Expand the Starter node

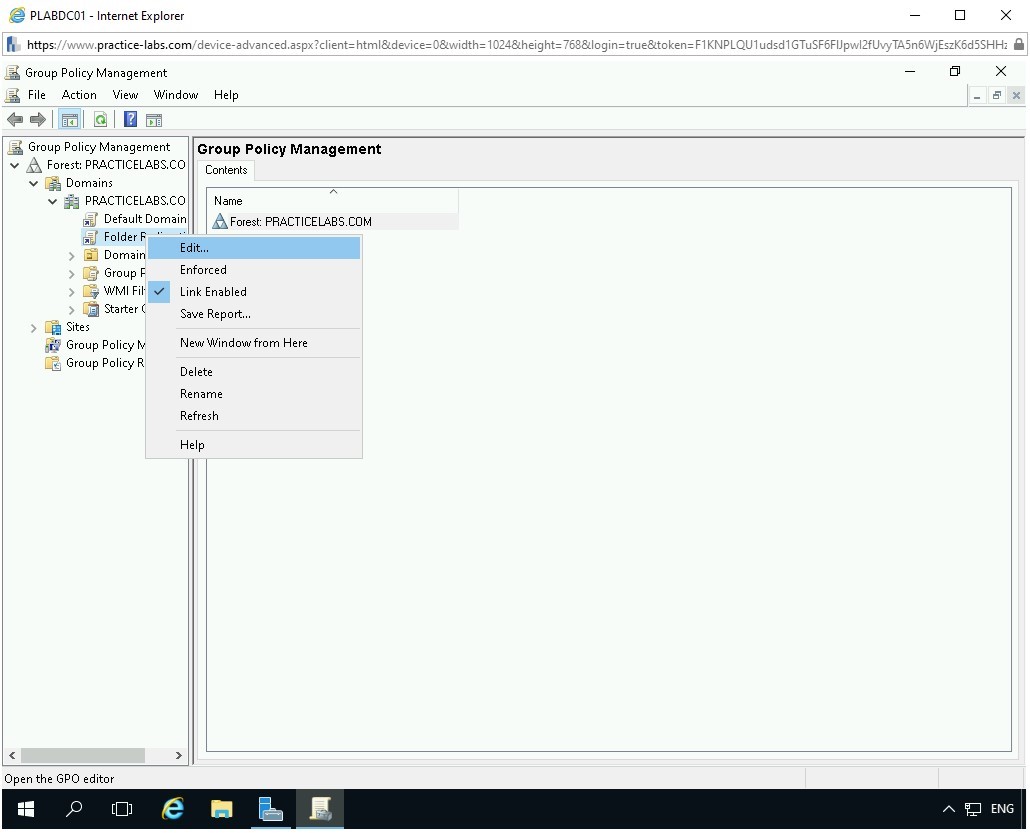[72, 309]
